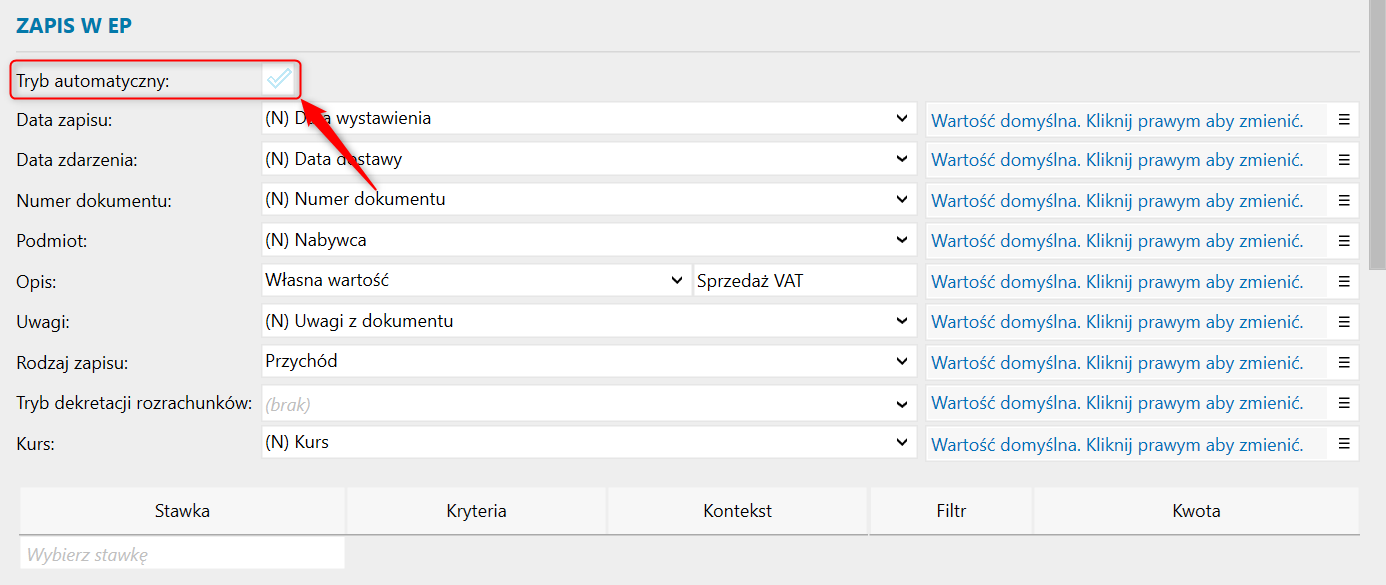Expand the Data zapisu dropdown

pyautogui.click(x=589, y=118)
